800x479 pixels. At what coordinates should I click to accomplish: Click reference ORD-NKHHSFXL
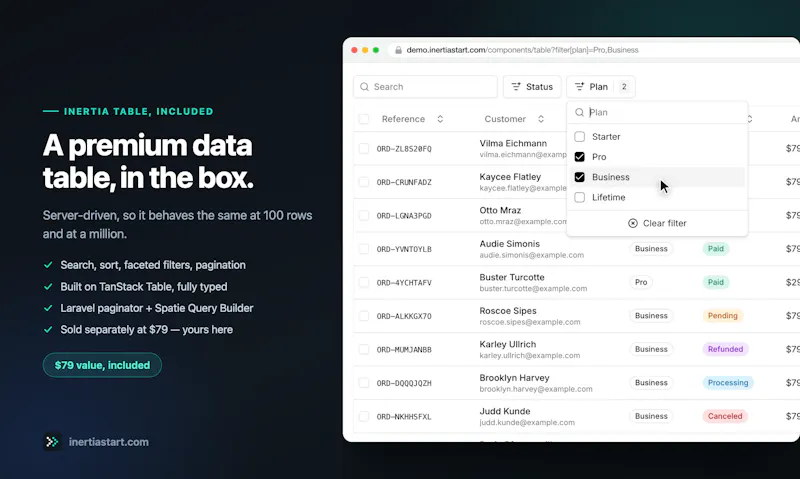tap(404, 417)
